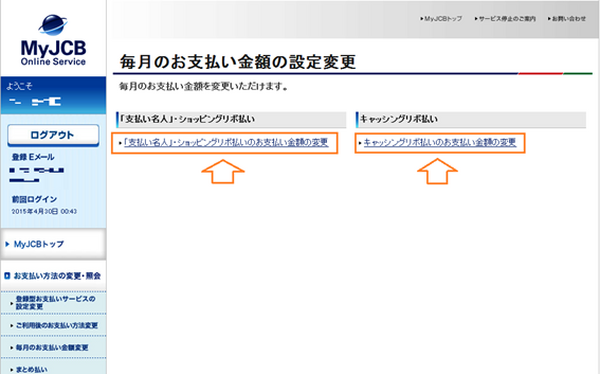Click the 毎月のお支払い金額の設定変更 page heading
Image resolution: width=600 pixels, height=374 pixels.
coord(238,62)
